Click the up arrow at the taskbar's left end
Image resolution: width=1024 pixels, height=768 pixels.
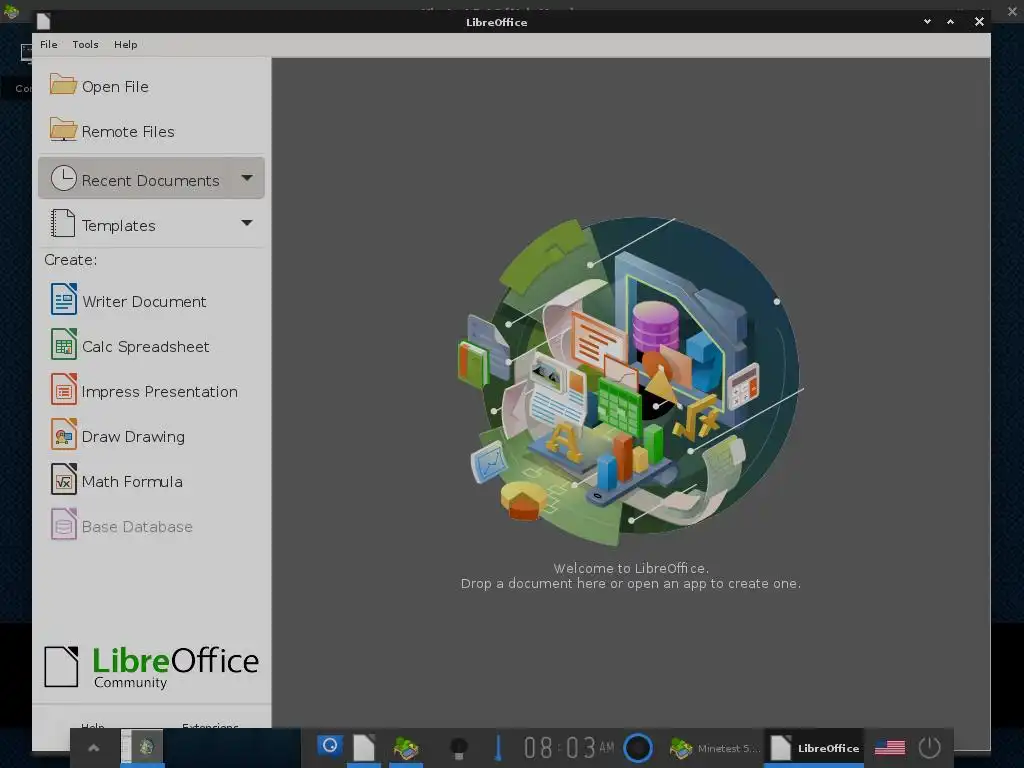(x=94, y=748)
